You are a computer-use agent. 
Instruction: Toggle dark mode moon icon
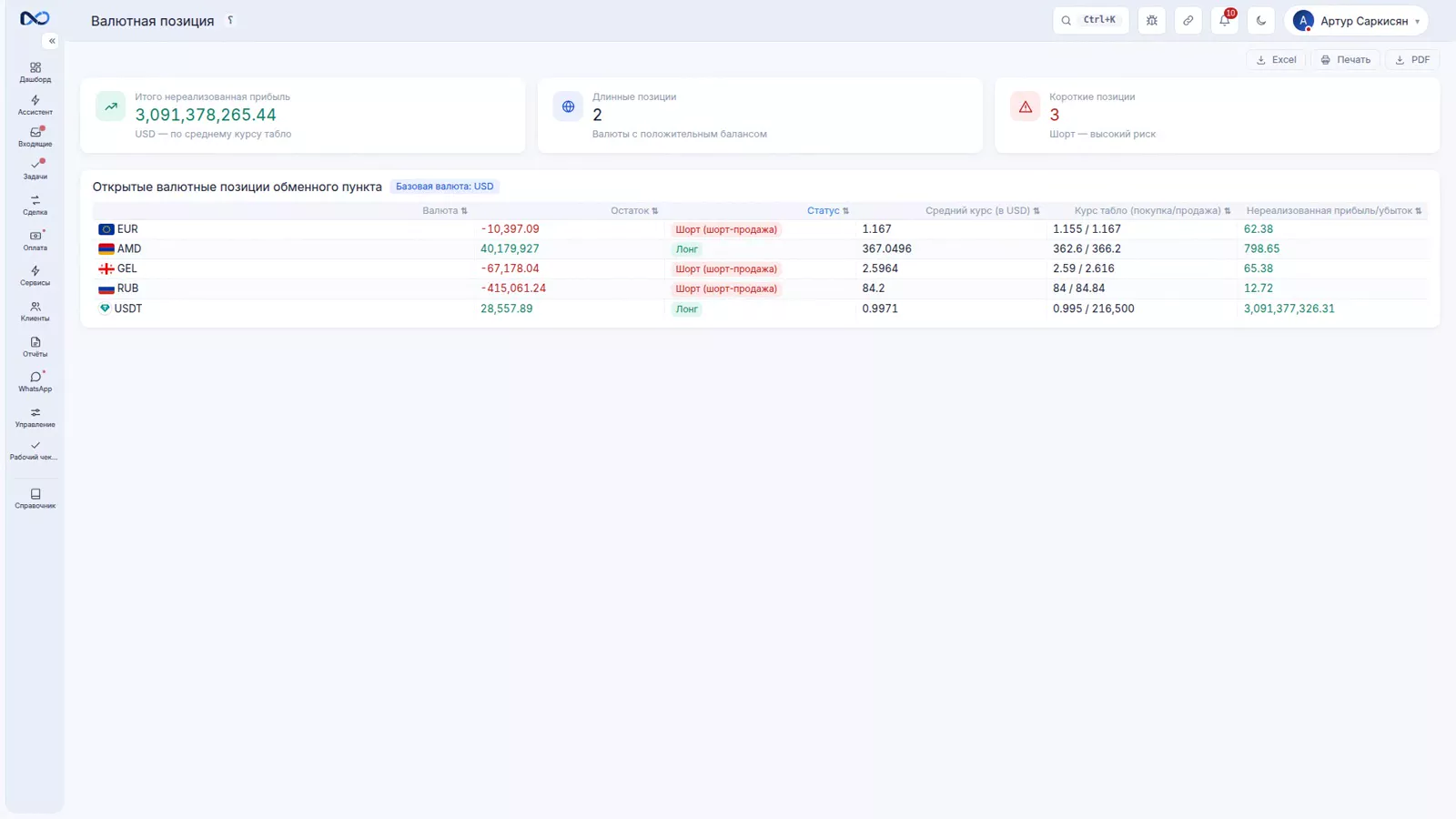(x=1261, y=20)
